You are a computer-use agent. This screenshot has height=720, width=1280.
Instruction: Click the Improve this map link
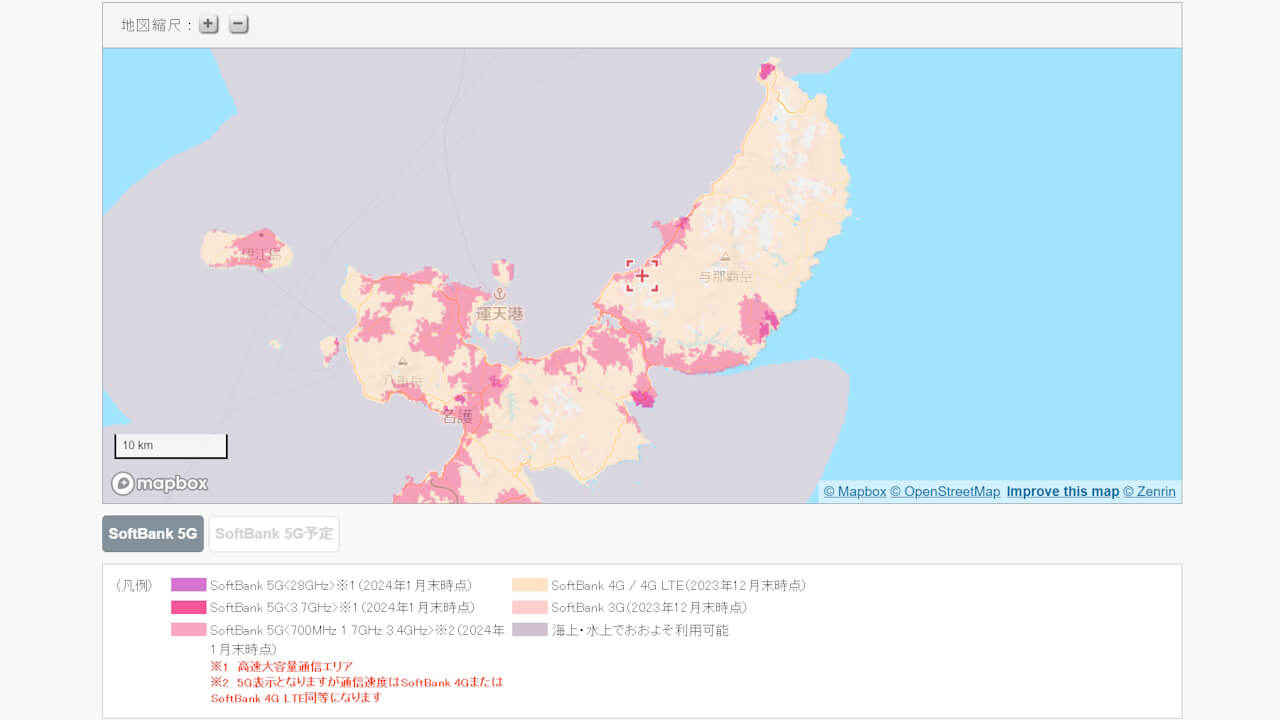point(1063,492)
